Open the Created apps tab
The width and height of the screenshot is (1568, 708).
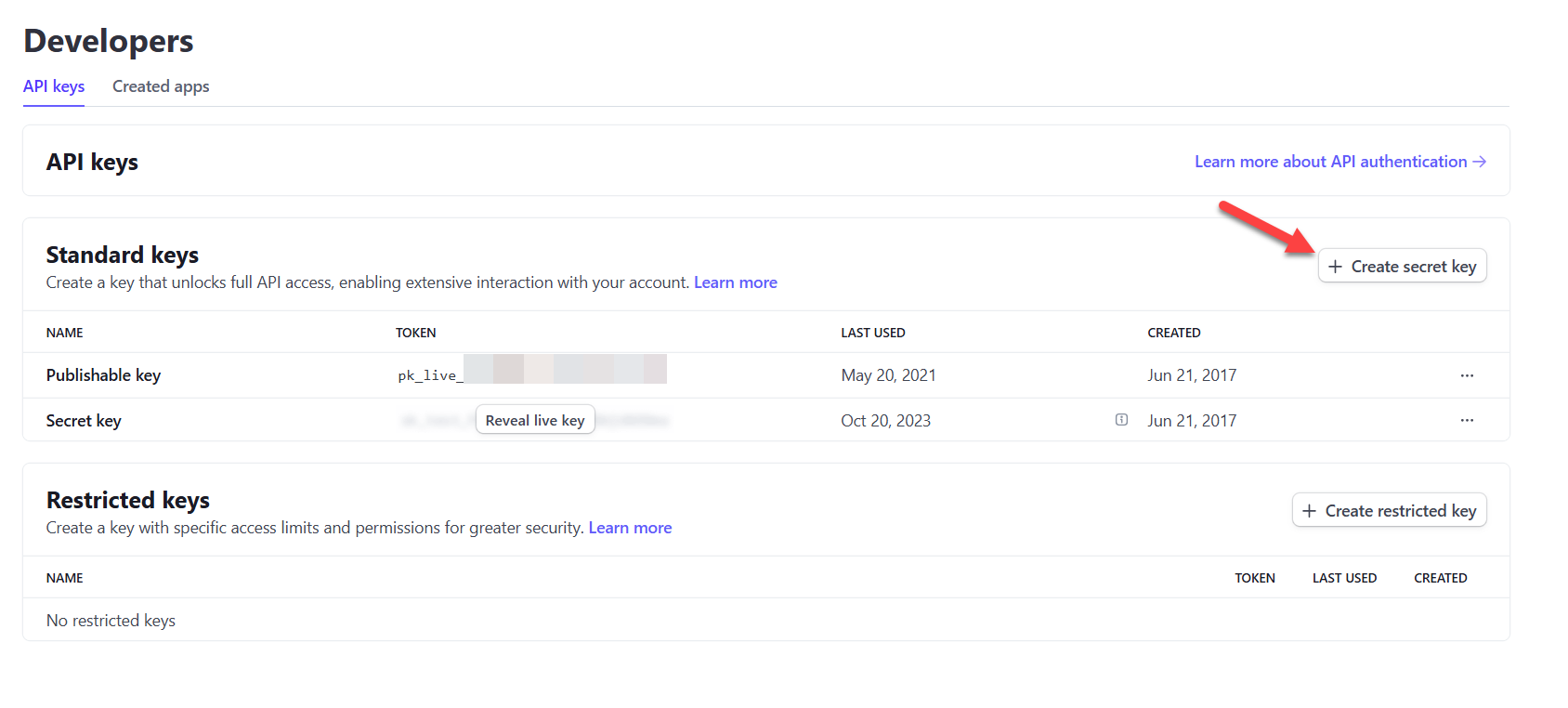click(x=161, y=86)
